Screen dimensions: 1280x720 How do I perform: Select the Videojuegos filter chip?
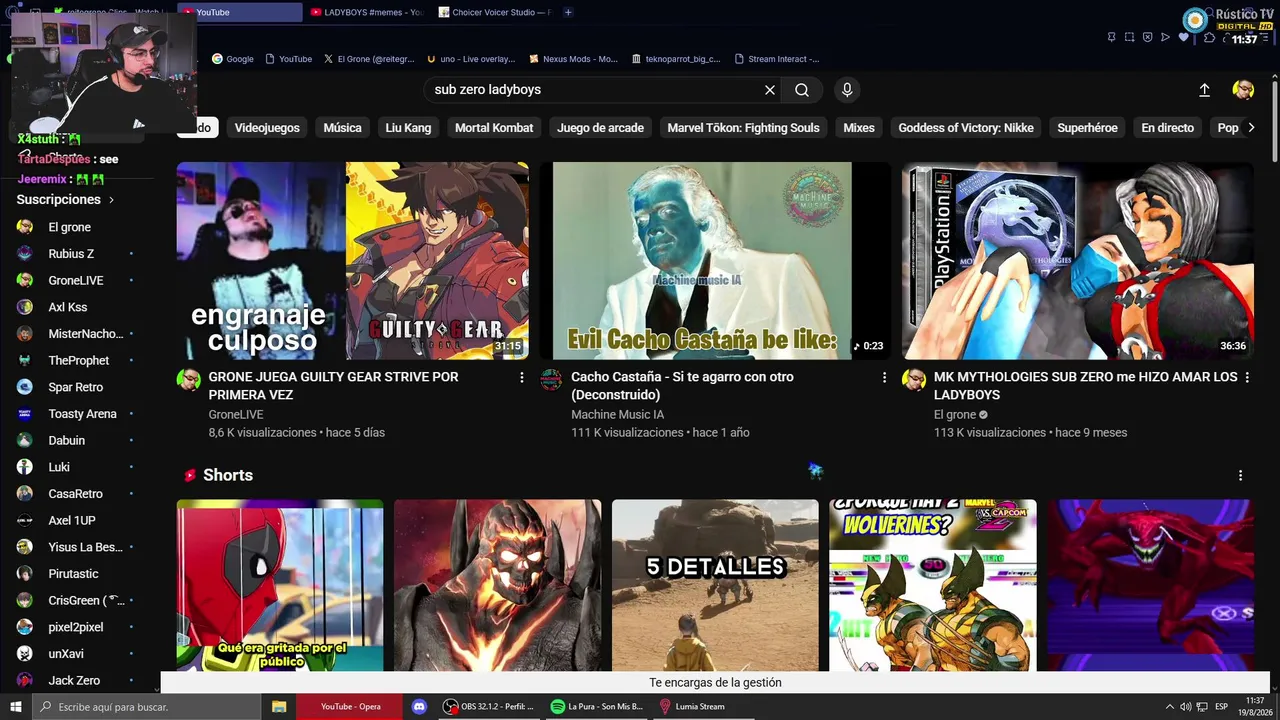tap(267, 128)
